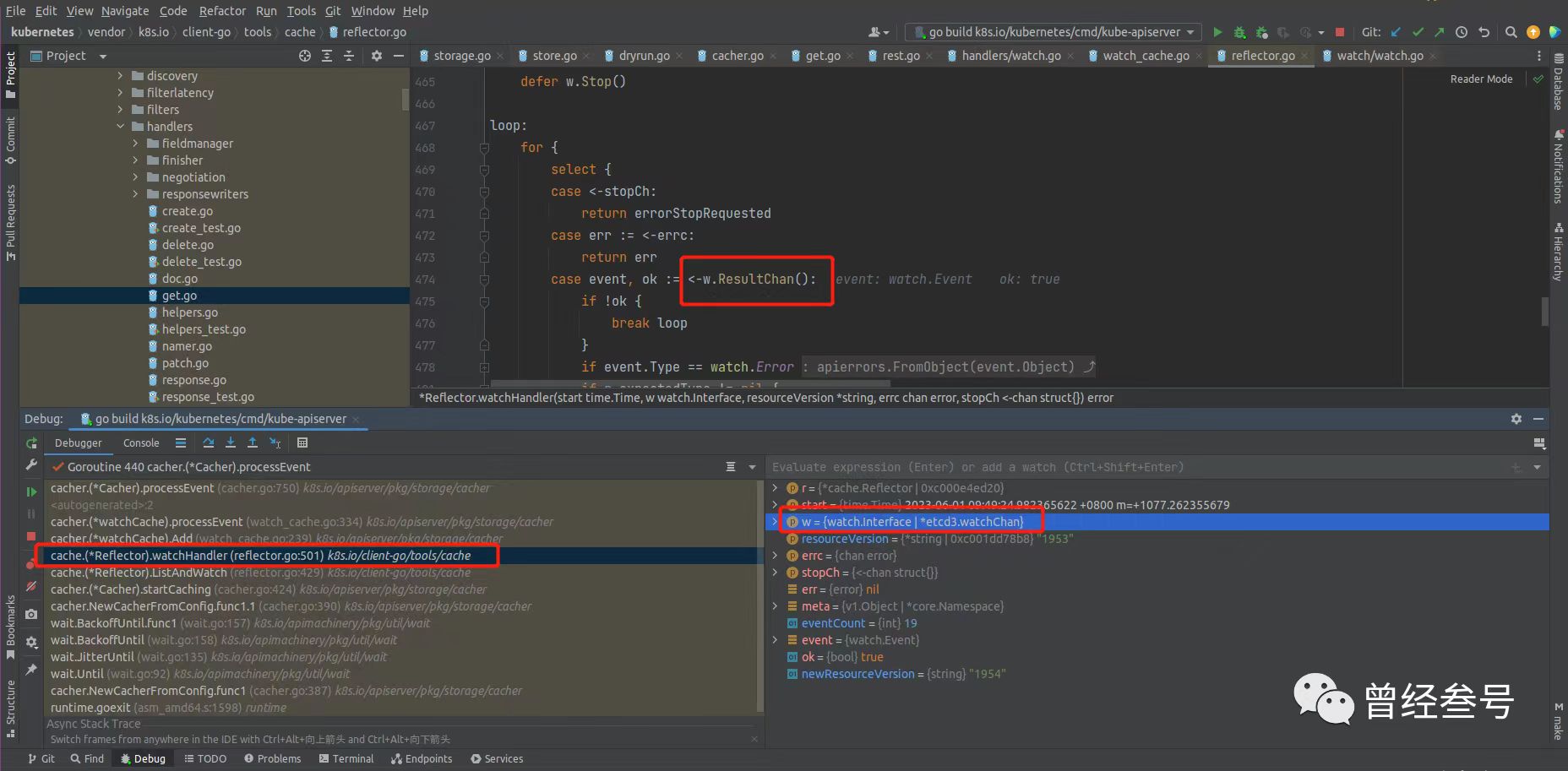Open the Evaluate Expression calculator icon

(x=302, y=443)
